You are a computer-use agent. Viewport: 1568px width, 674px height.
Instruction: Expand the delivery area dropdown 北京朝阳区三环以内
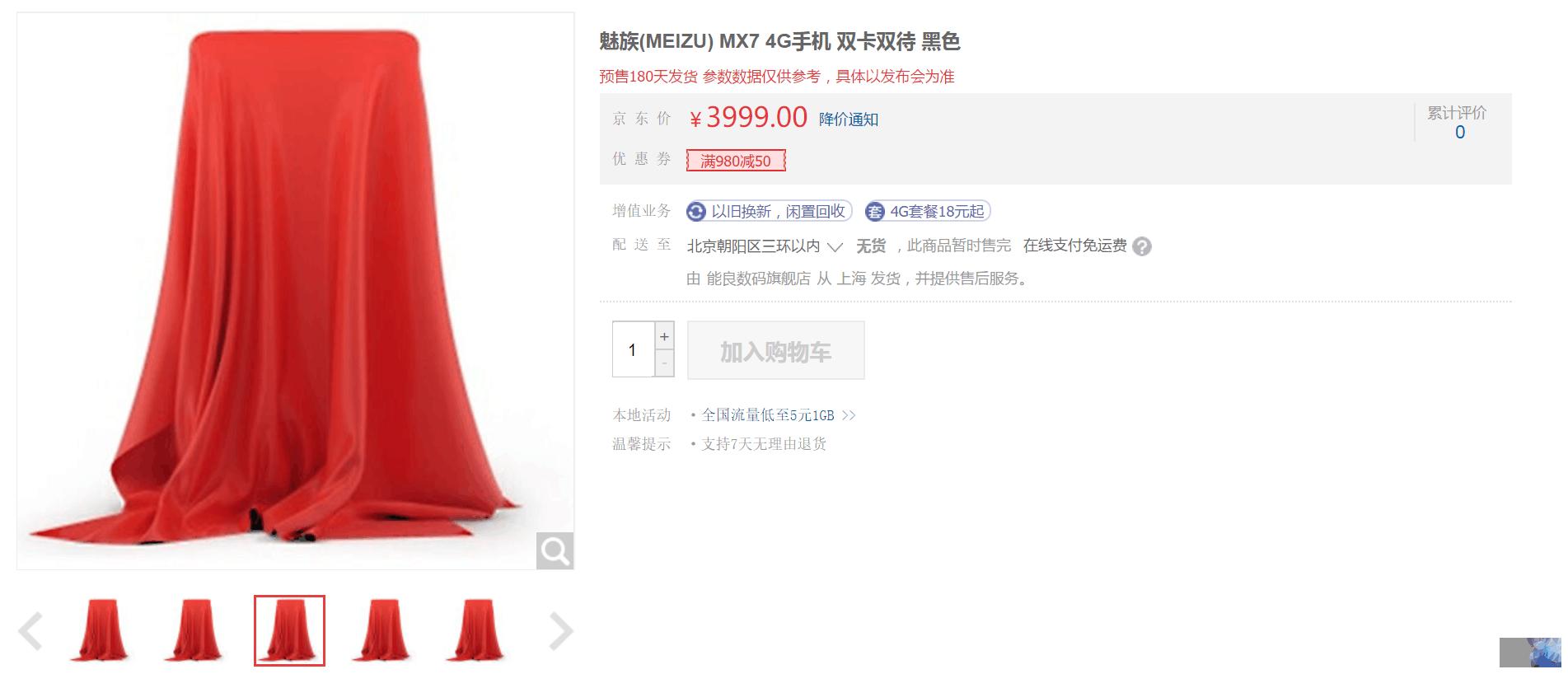coord(765,246)
